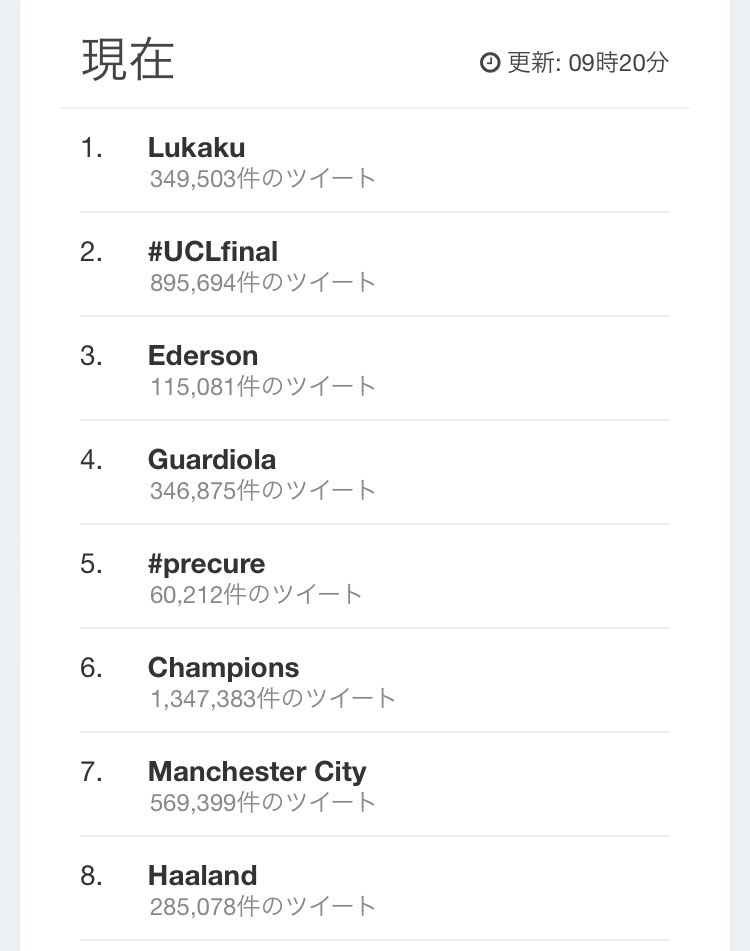Viewport: 750px width, 951px height.
Task: Click rank number 1. beside Lukaku
Action: click(x=91, y=148)
